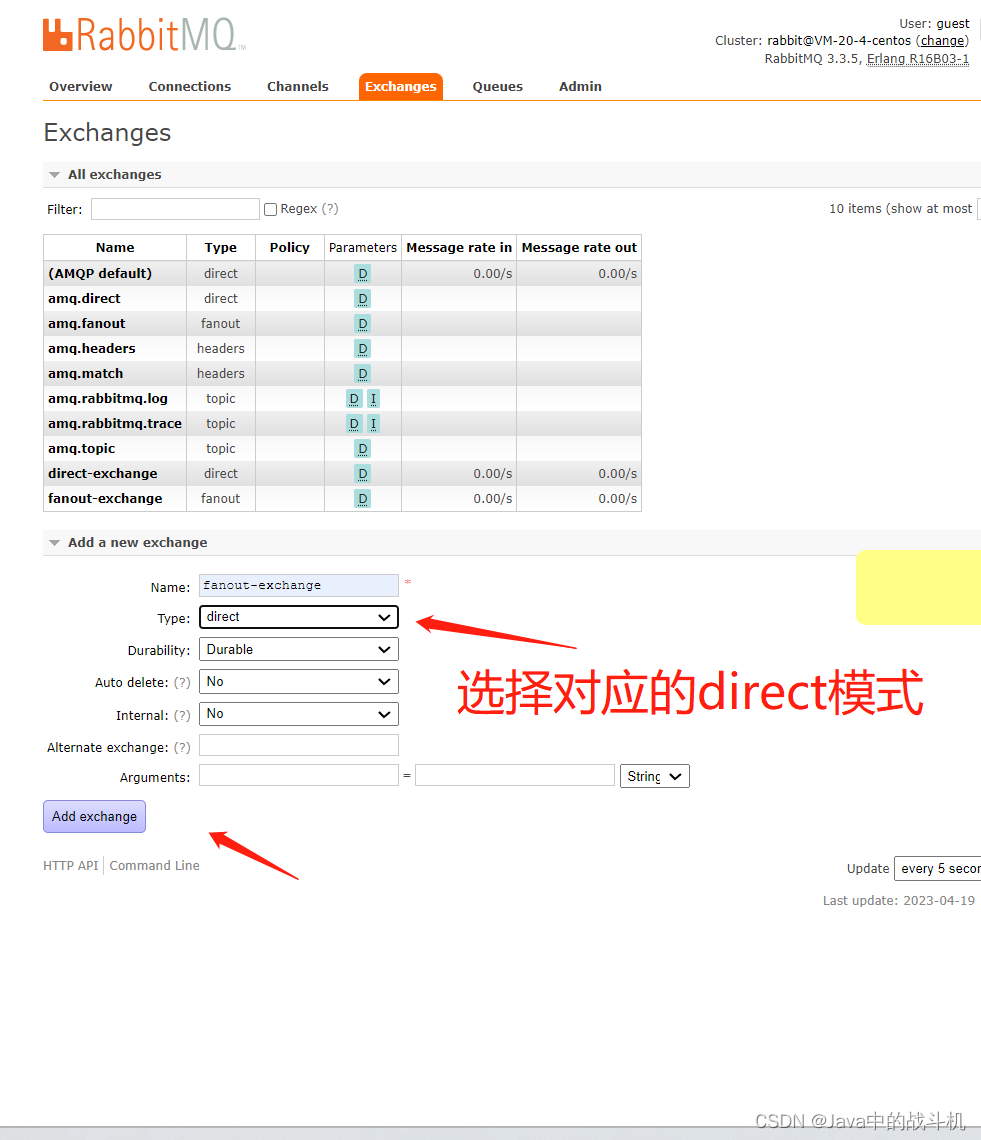Open the Admin tab

click(x=580, y=87)
